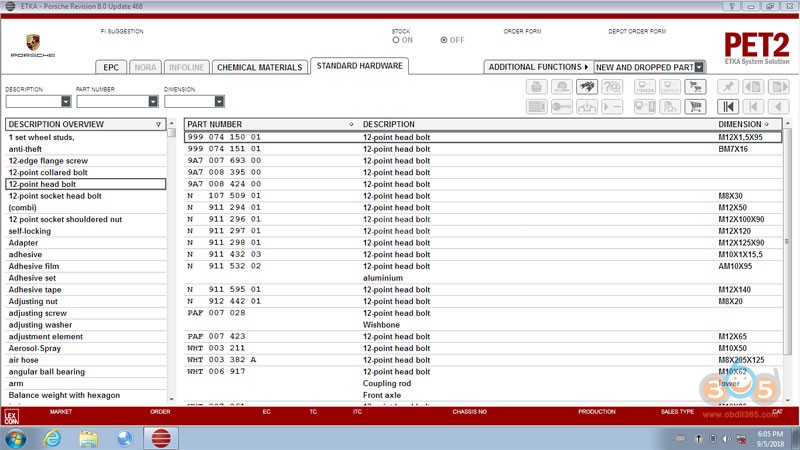Open the question-mark email help icon
800x450 pixels.
point(612,87)
